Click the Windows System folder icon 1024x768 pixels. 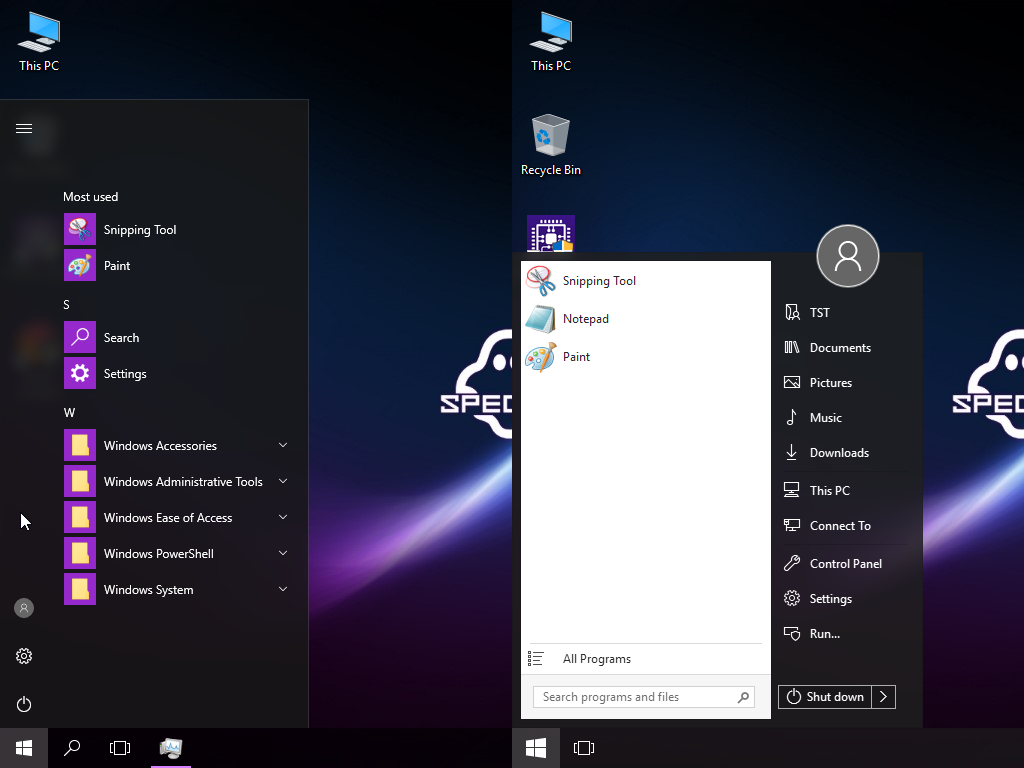[x=80, y=589]
